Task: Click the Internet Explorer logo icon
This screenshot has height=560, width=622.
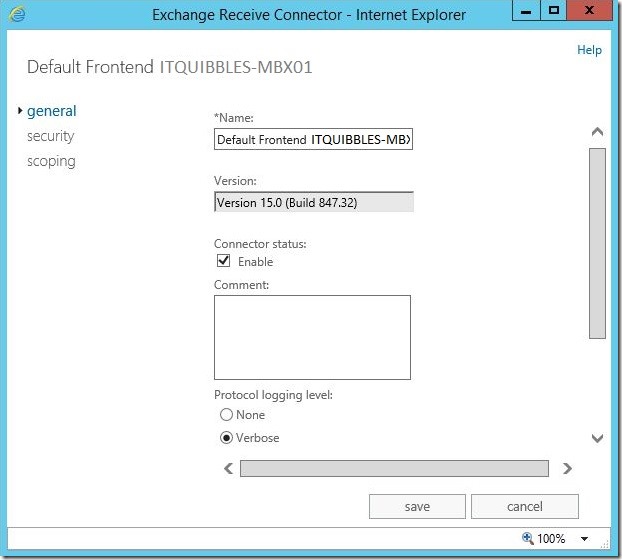Action: (17, 15)
